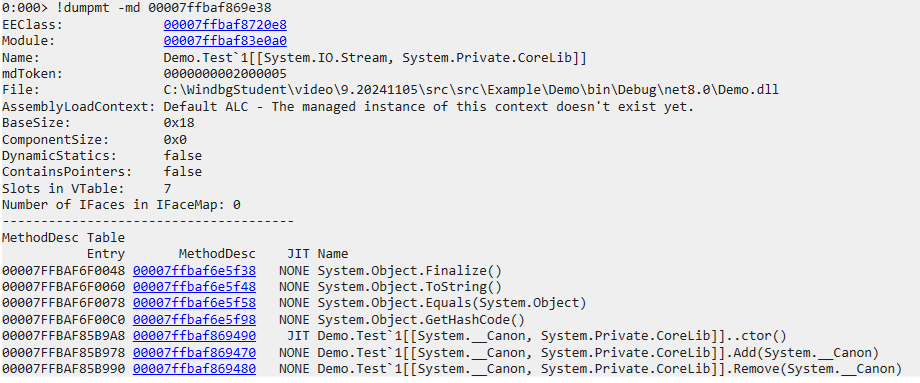Open MethodDesc link 00007ffbaf869470 for Add method
Screen dimensions: 920x383
click(194, 353)
